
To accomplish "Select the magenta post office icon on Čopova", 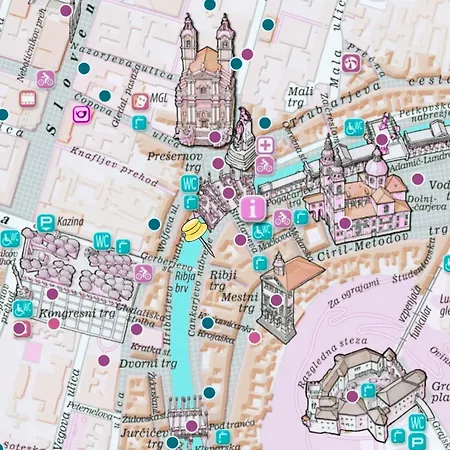I will coord(82,115).
